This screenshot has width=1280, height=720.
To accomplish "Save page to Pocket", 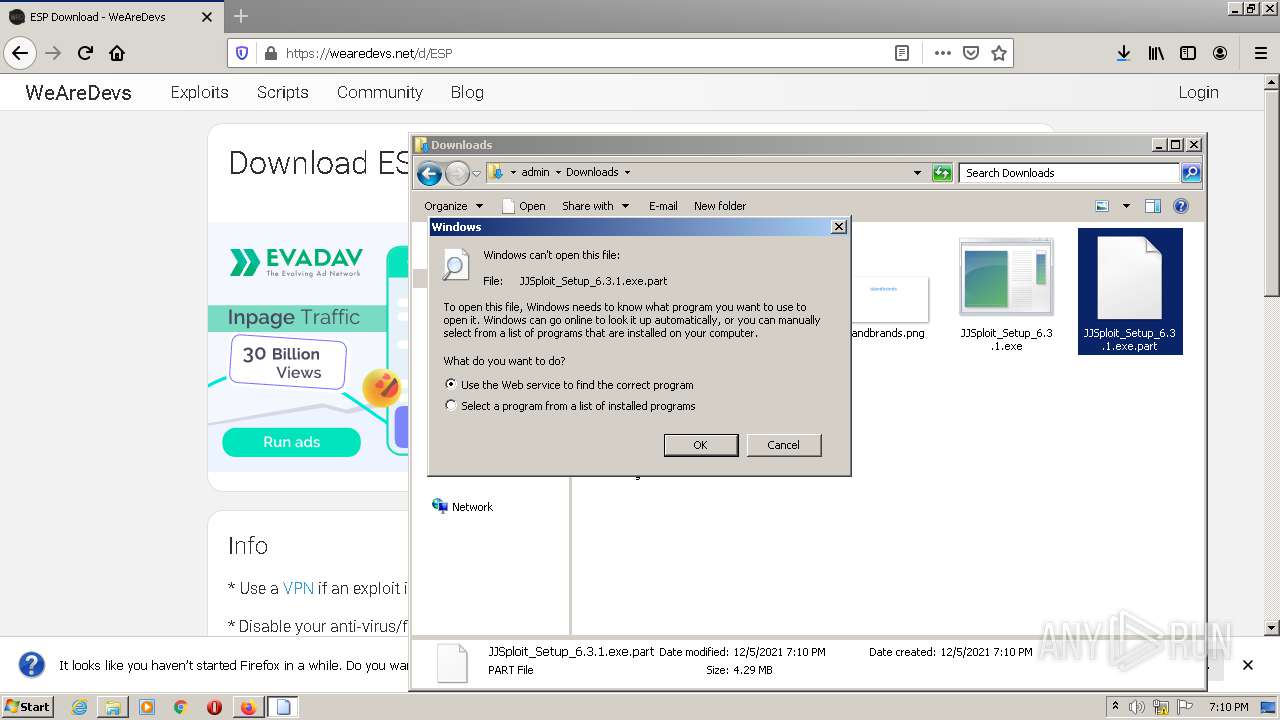I will click(x=971, y=53).
